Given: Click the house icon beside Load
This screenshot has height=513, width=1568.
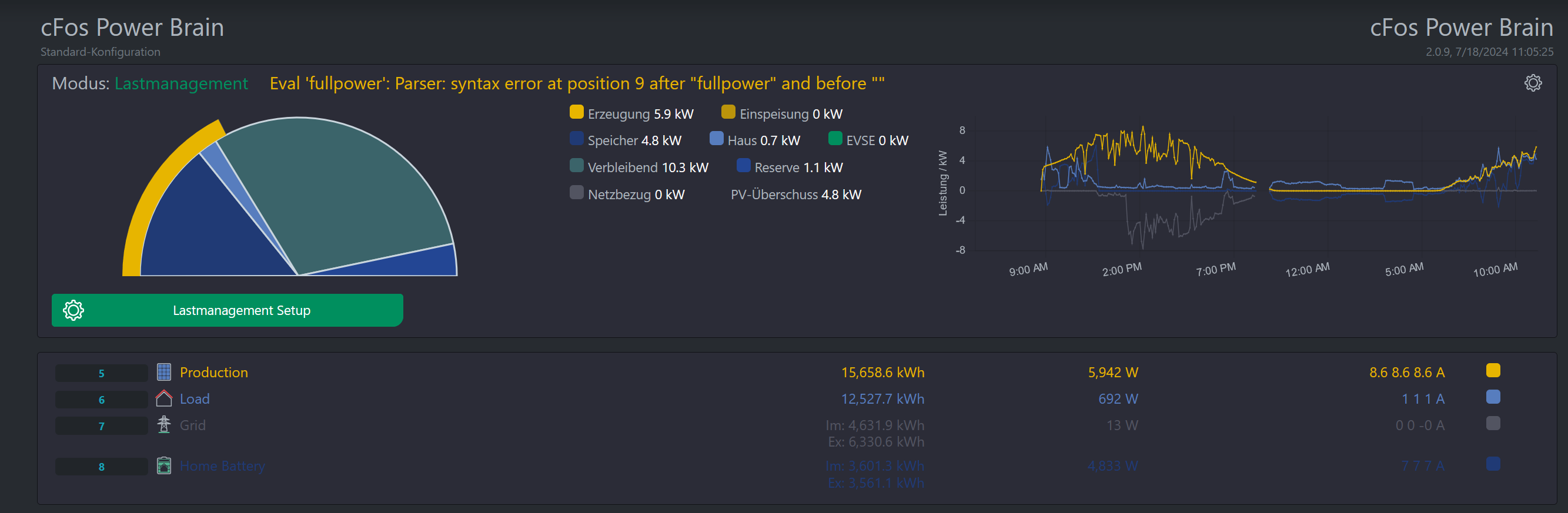Looking at the screenshot, I should point(164,398).
